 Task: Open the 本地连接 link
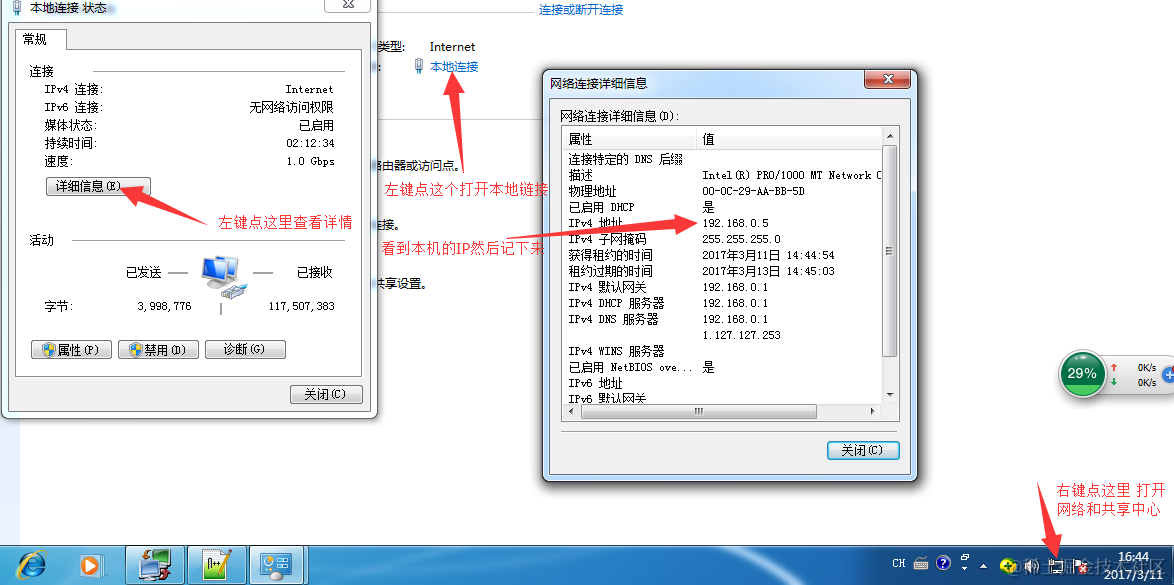pos(454,67)
